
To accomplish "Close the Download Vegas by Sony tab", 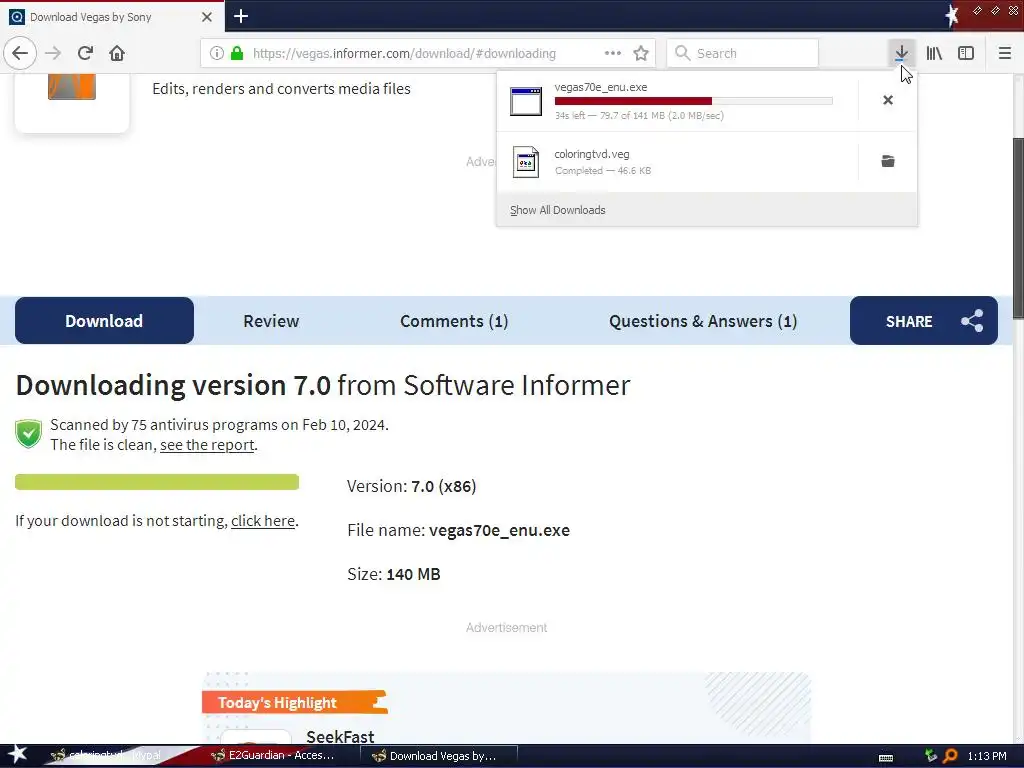I will (206, 17).
